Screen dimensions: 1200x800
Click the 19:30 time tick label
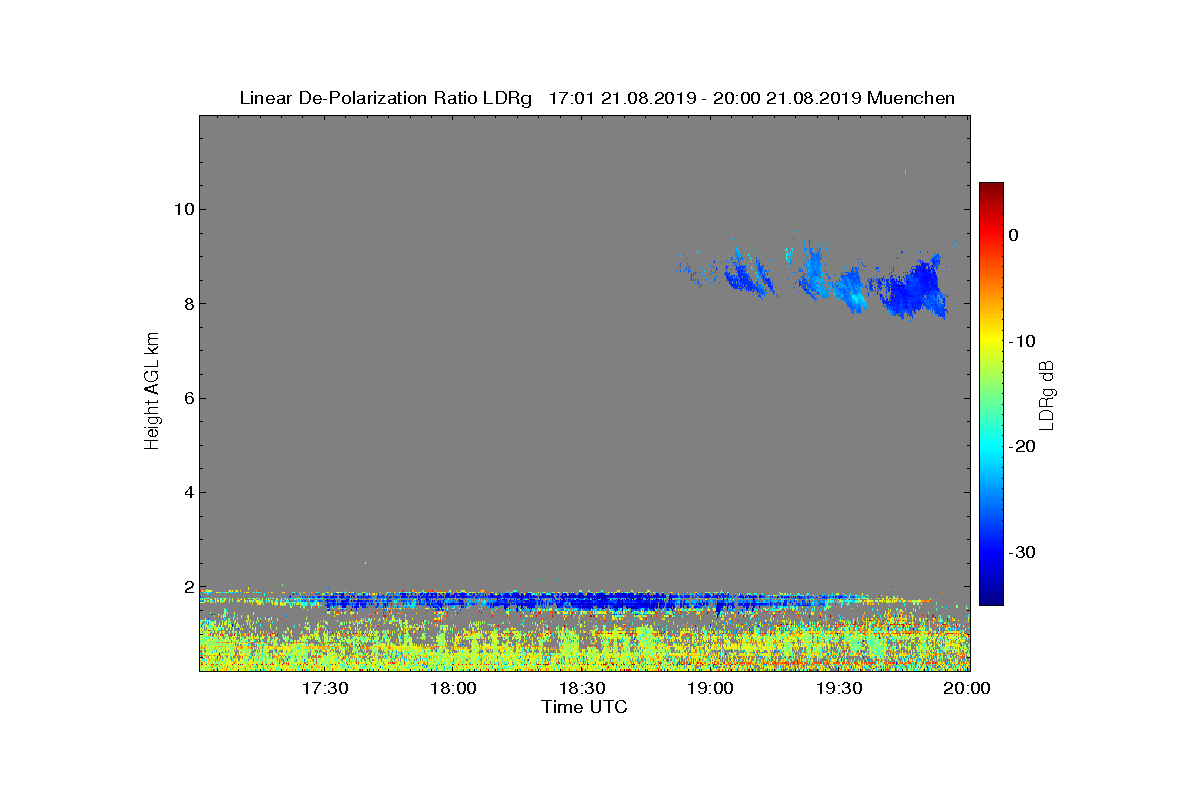[x=841, y=688]
